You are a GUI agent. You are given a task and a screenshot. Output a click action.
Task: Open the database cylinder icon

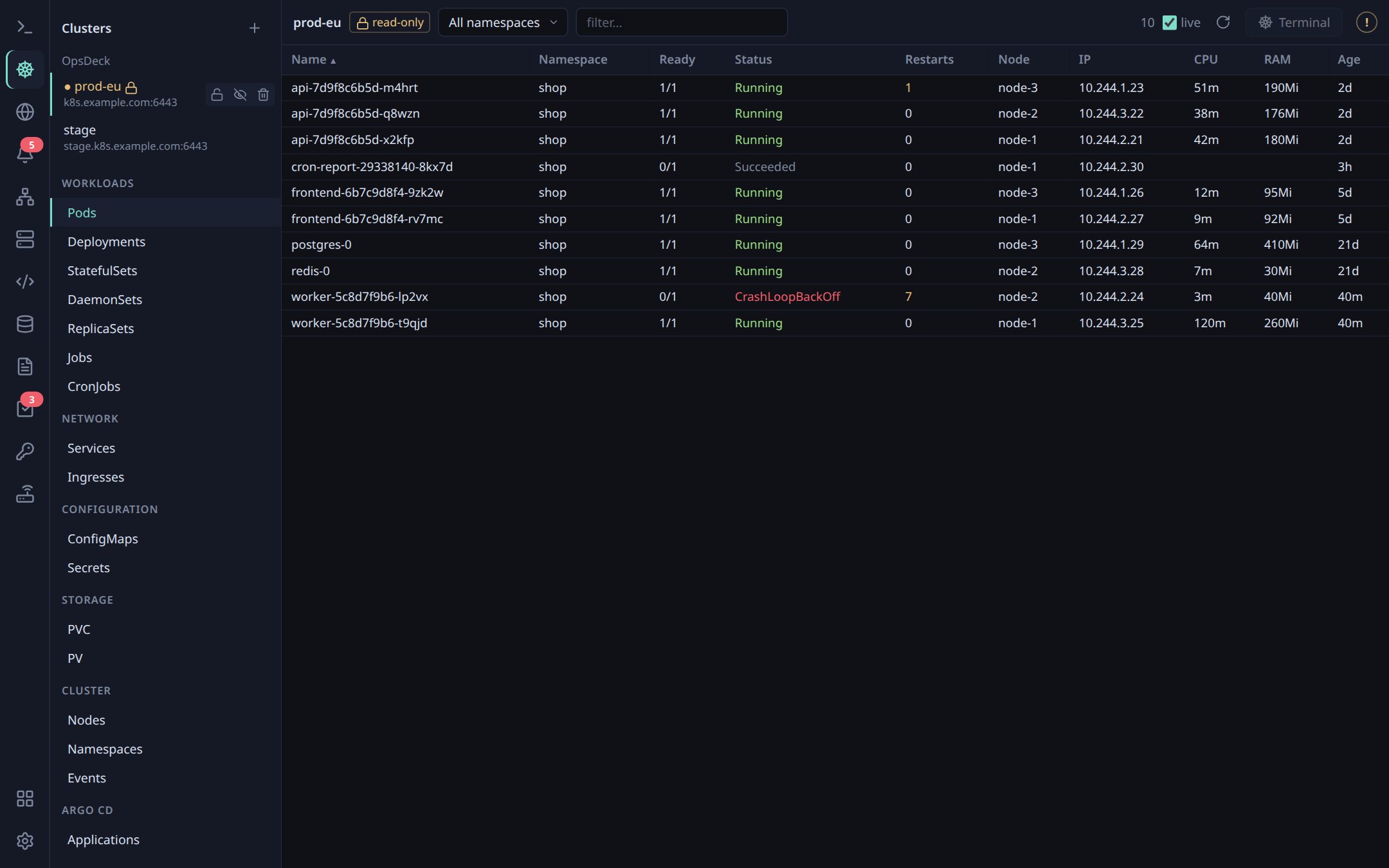(x=24, y=324)
